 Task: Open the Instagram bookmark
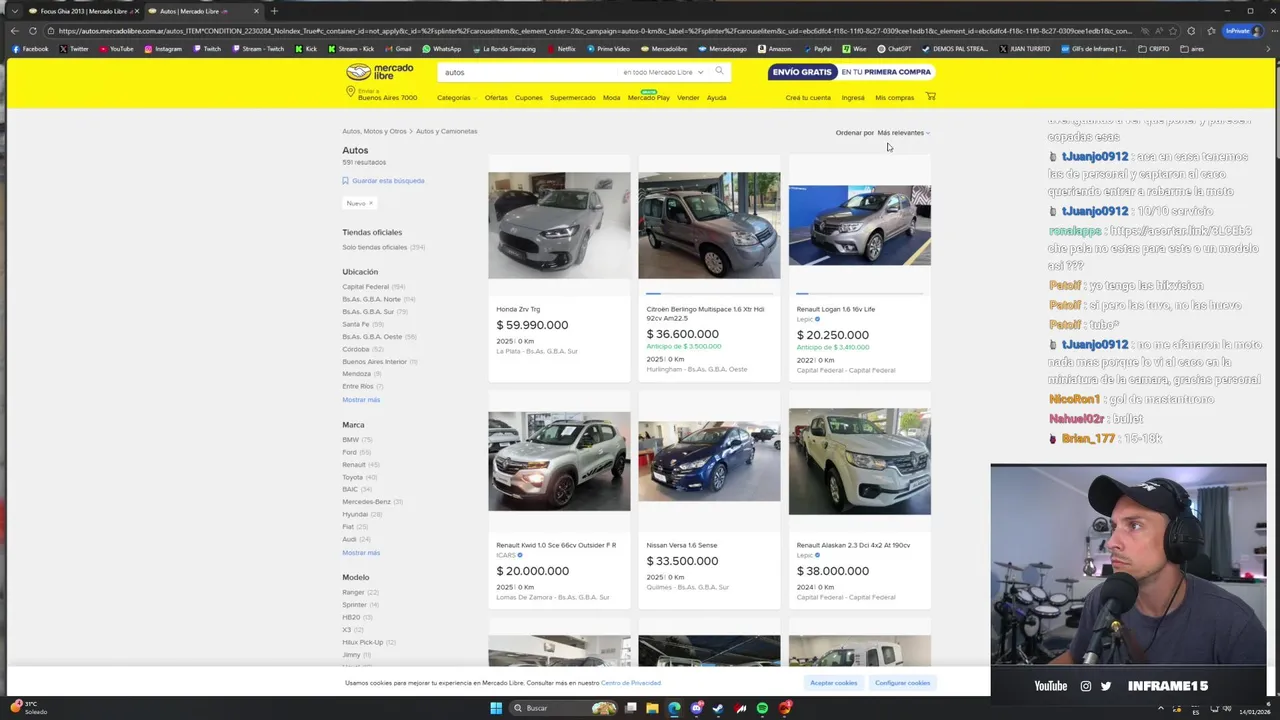click(x=163, y=48)
